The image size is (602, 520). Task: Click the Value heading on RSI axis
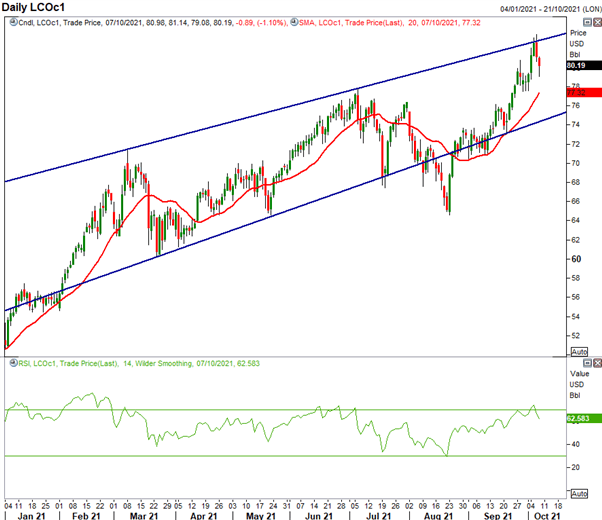579,374
